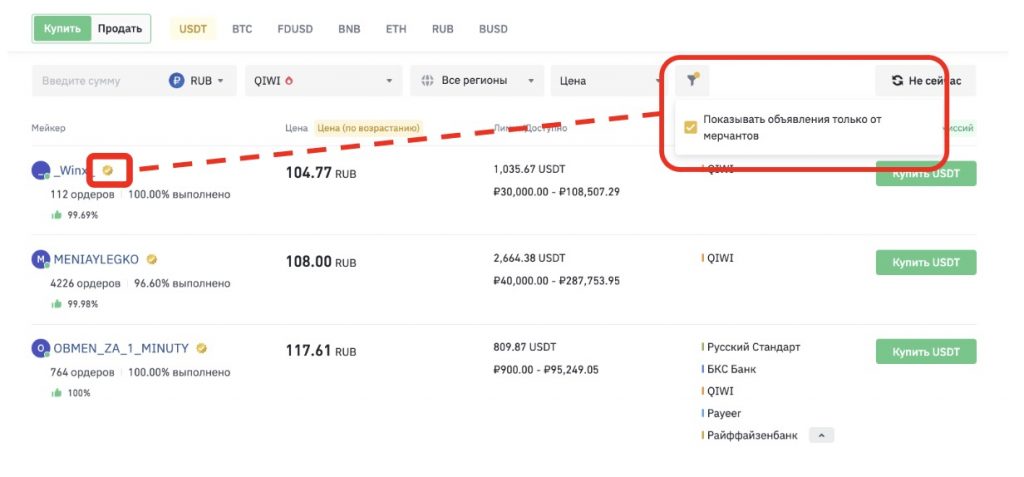Image resolution: width=1024 pixels, height=477 pixels.
Task: Buy USDT from MENIAYLEGKO at 108.00
Action: tap(926, 263)
